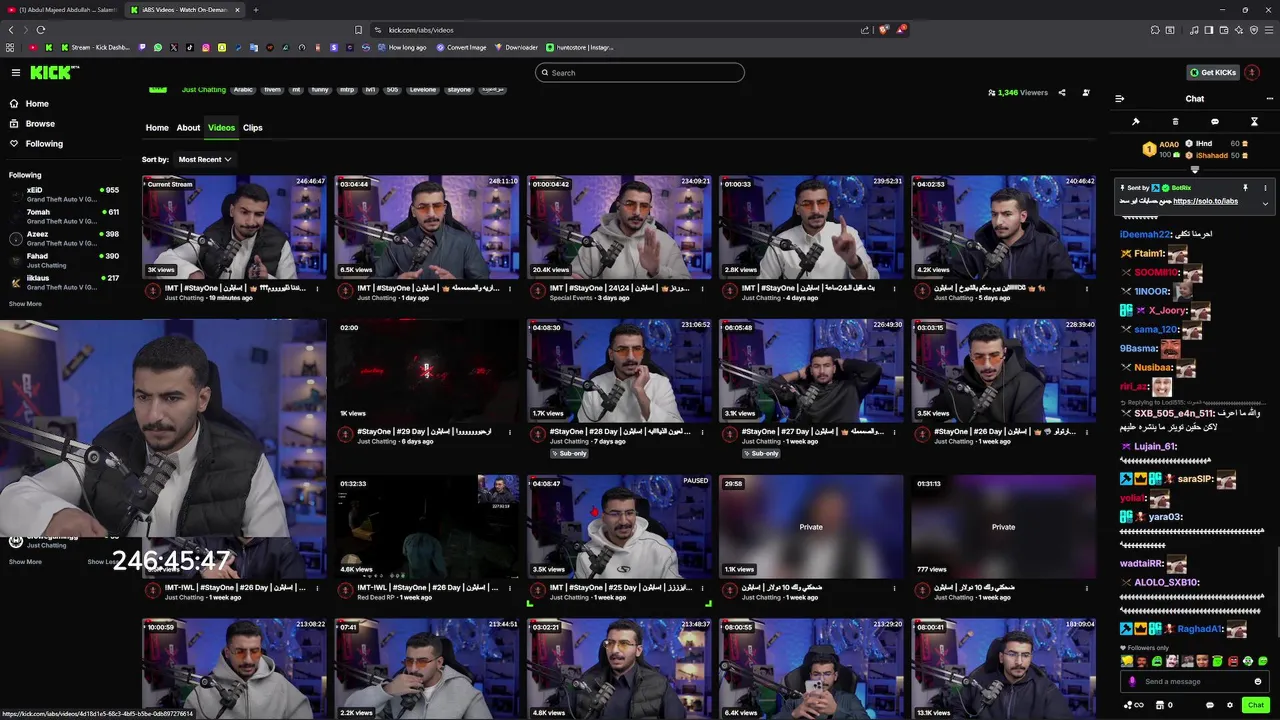Expand the pinned message with chevron

[x=1265, y=203]
